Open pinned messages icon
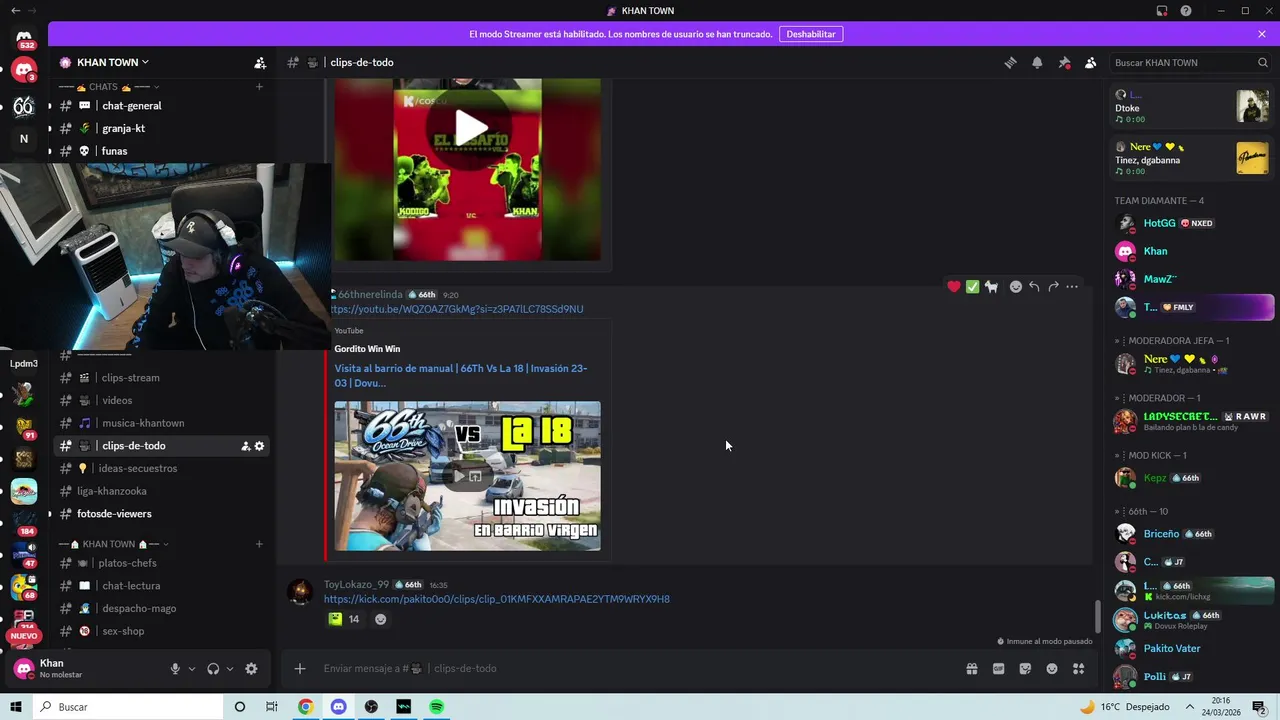This screenshot has height=720, width=1280. point(1064,62)
